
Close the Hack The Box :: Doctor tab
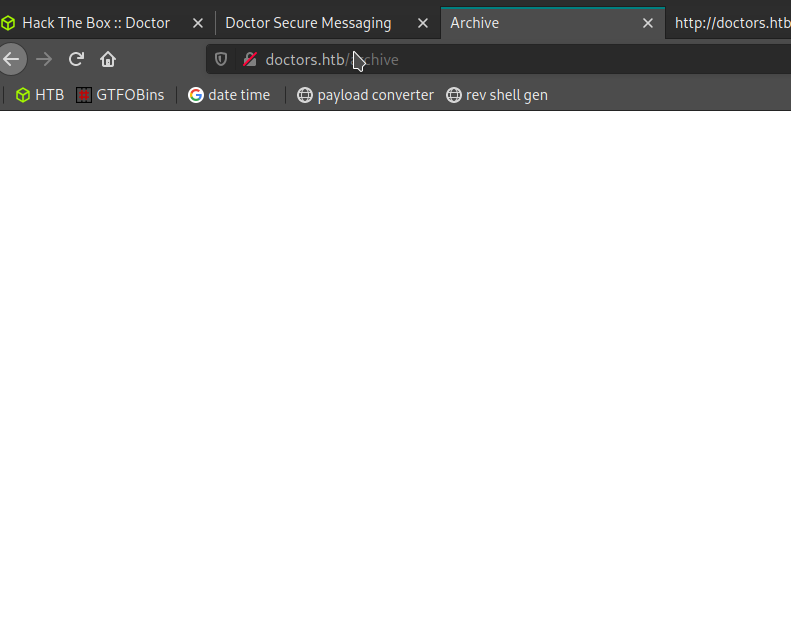[198, 23]
